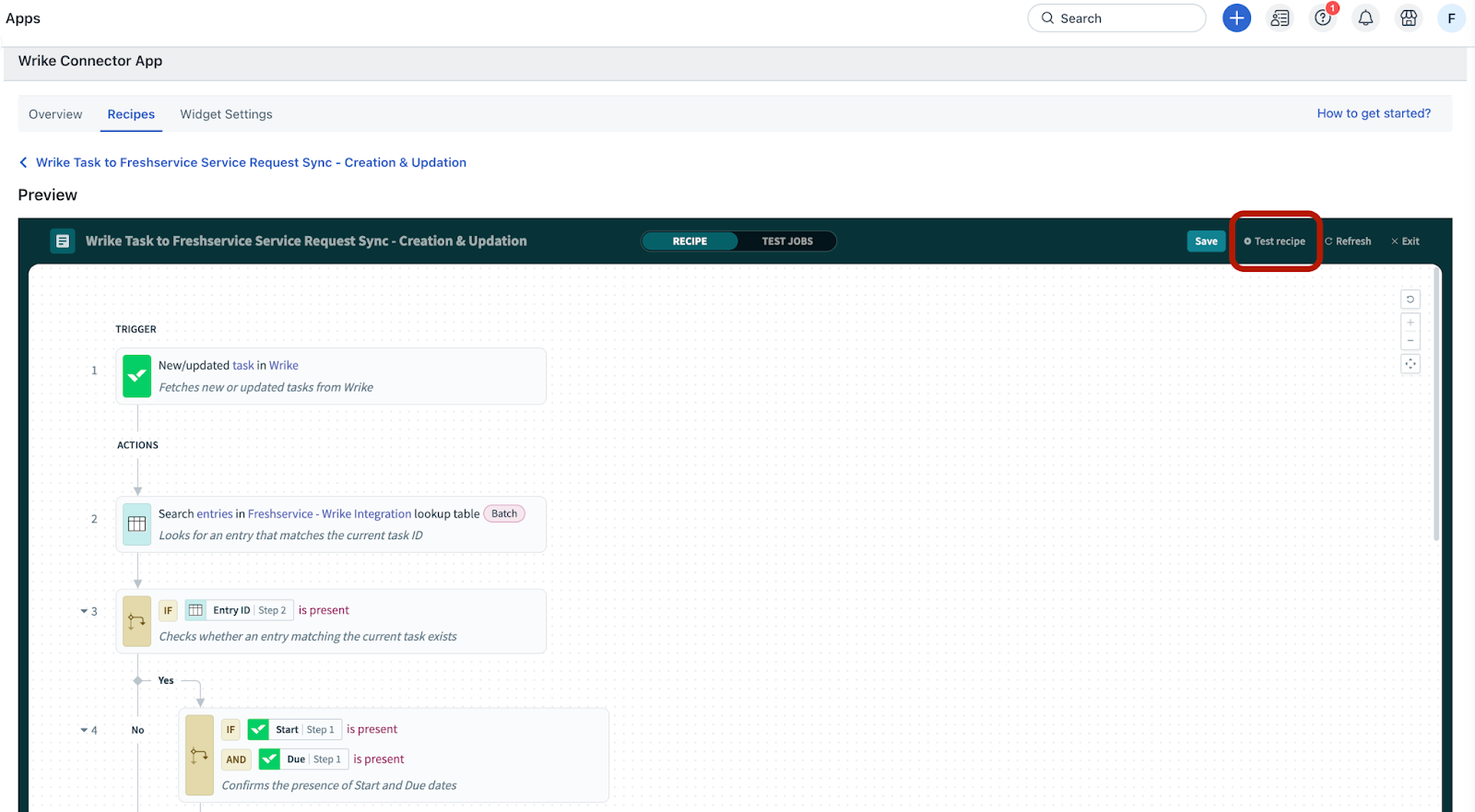Viewport: 1475px width, 812px height.
Task: Open the Recipes tab
Action: [x=131, y=114]
